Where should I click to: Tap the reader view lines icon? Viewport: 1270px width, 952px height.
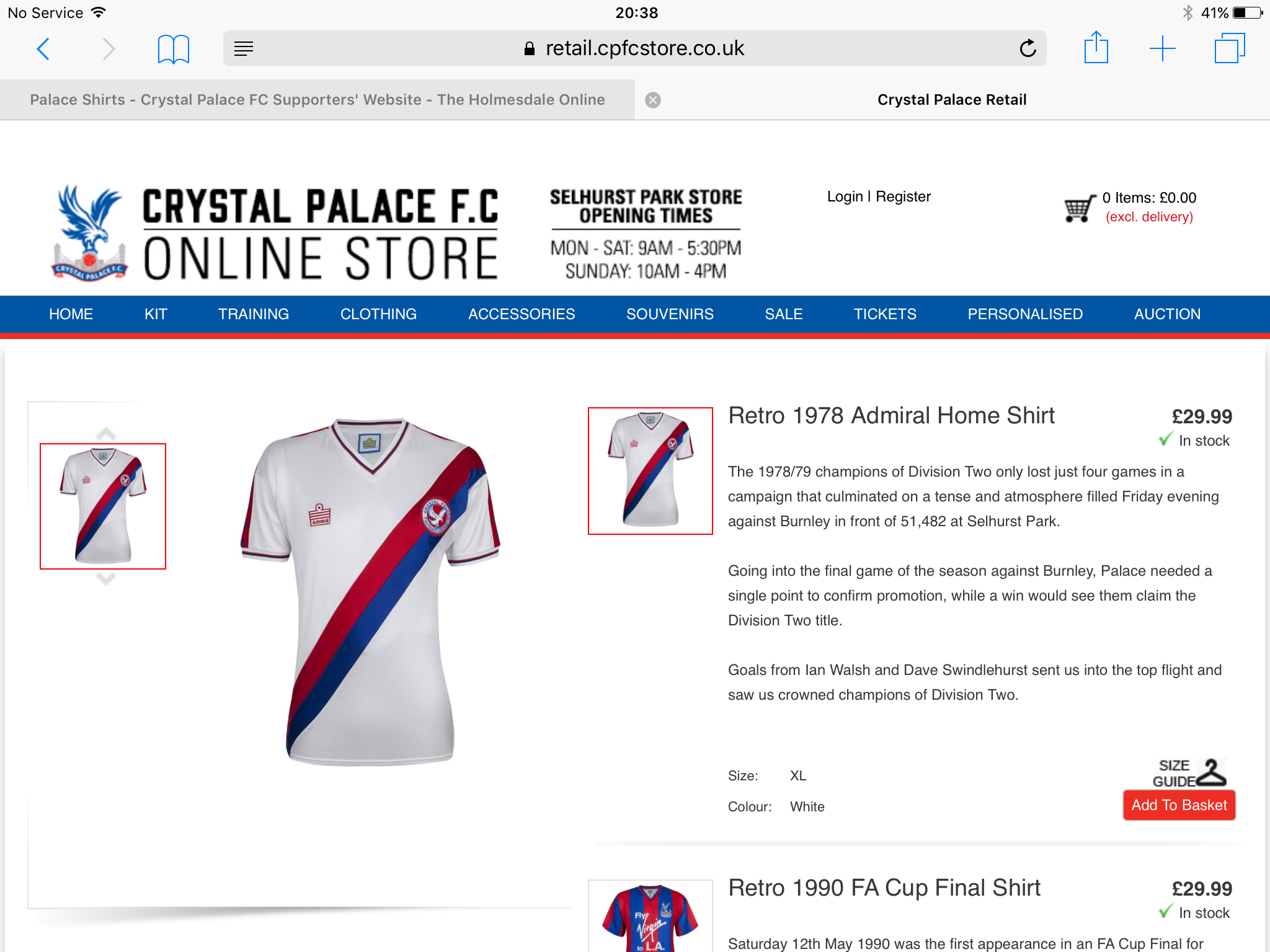pos(244,48)
